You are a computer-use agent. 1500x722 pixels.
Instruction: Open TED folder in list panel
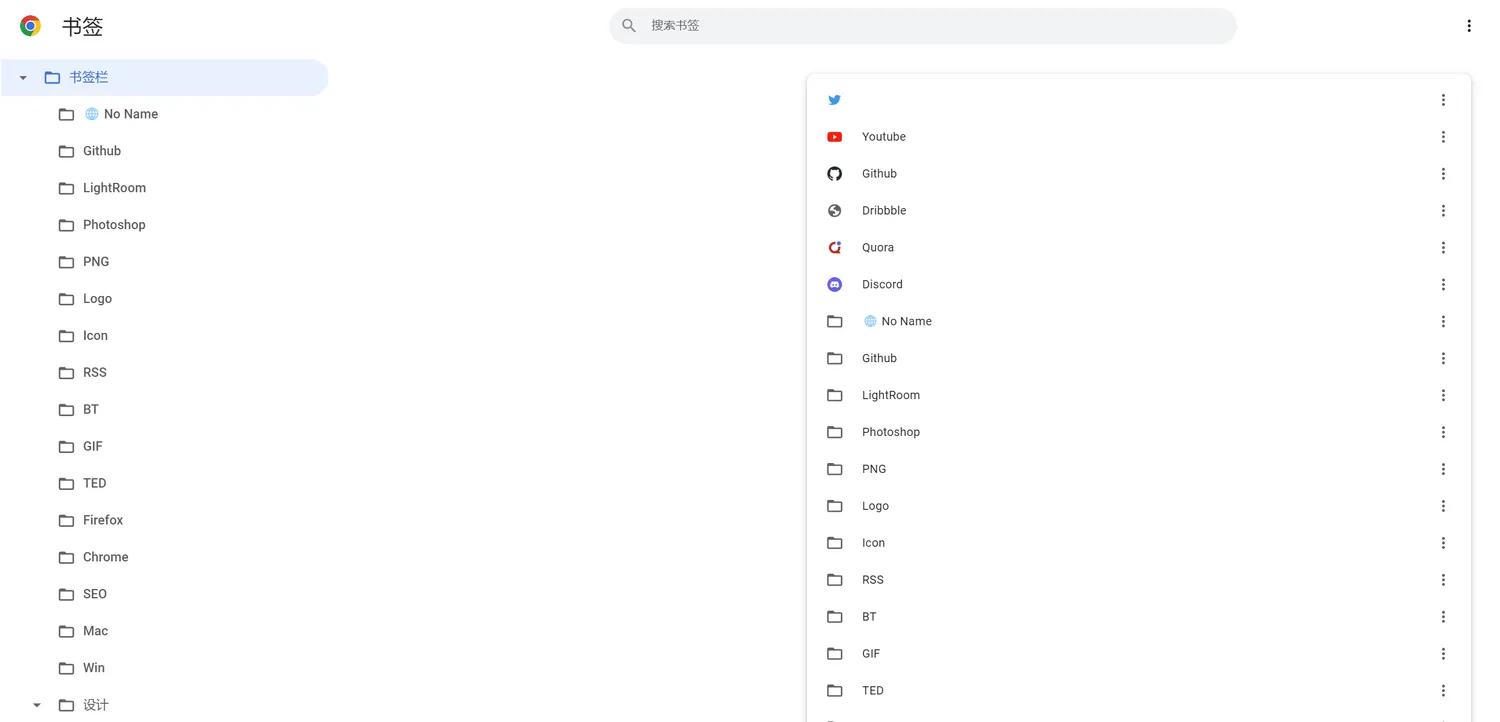(x=1139, y=692)
